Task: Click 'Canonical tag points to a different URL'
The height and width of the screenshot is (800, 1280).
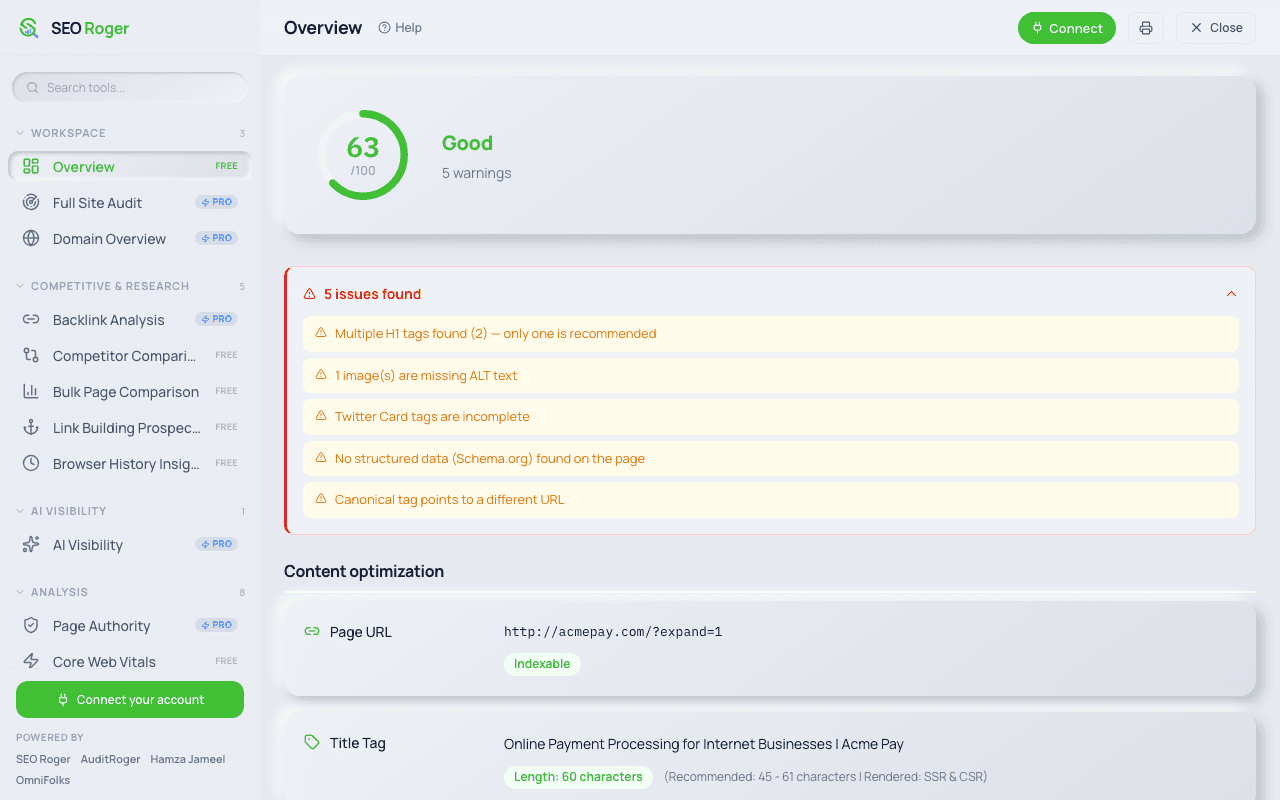Action: coord(450,500)
